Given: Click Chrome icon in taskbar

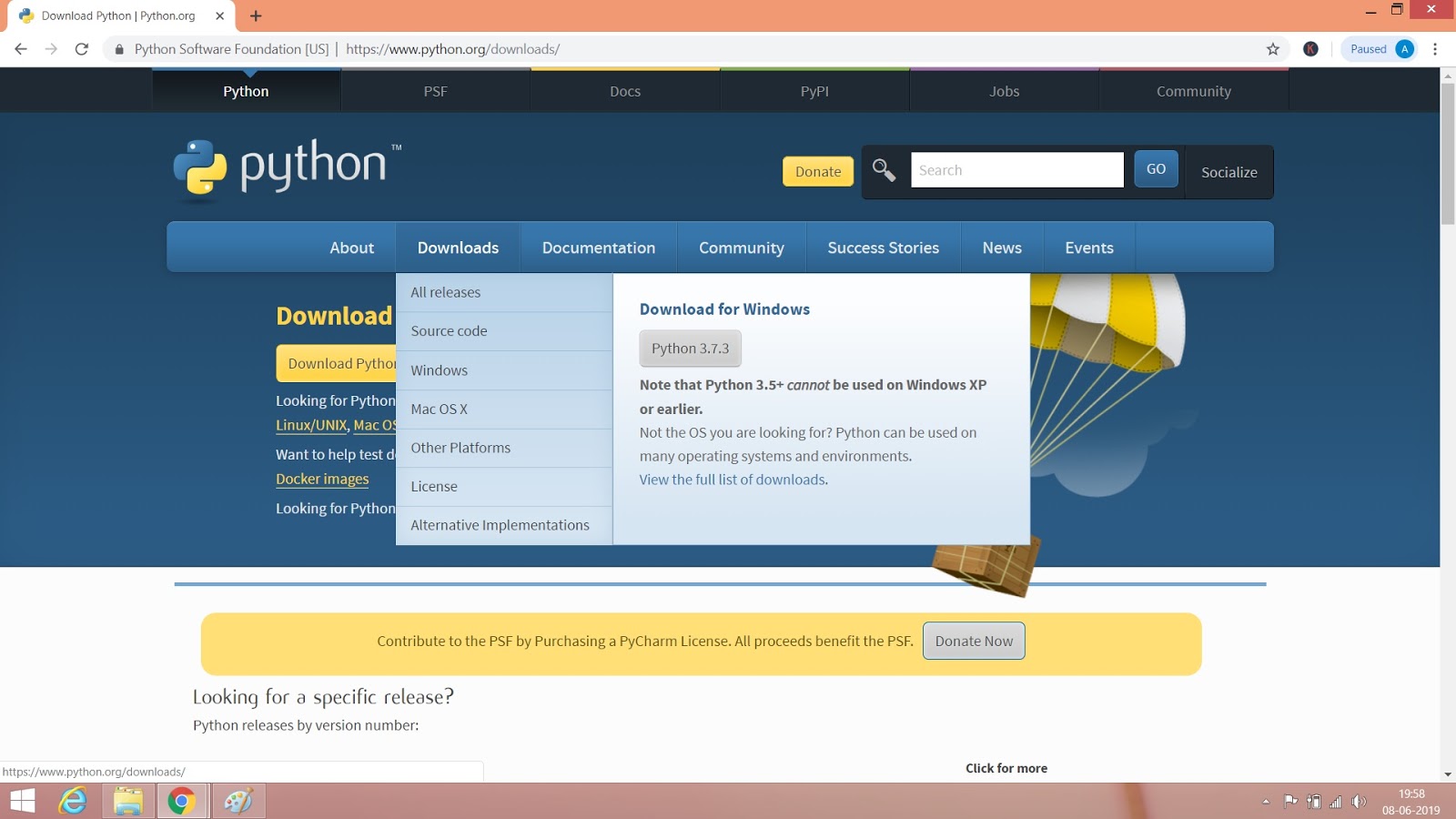Looking at the screenshot, I should tap(181, 801).
